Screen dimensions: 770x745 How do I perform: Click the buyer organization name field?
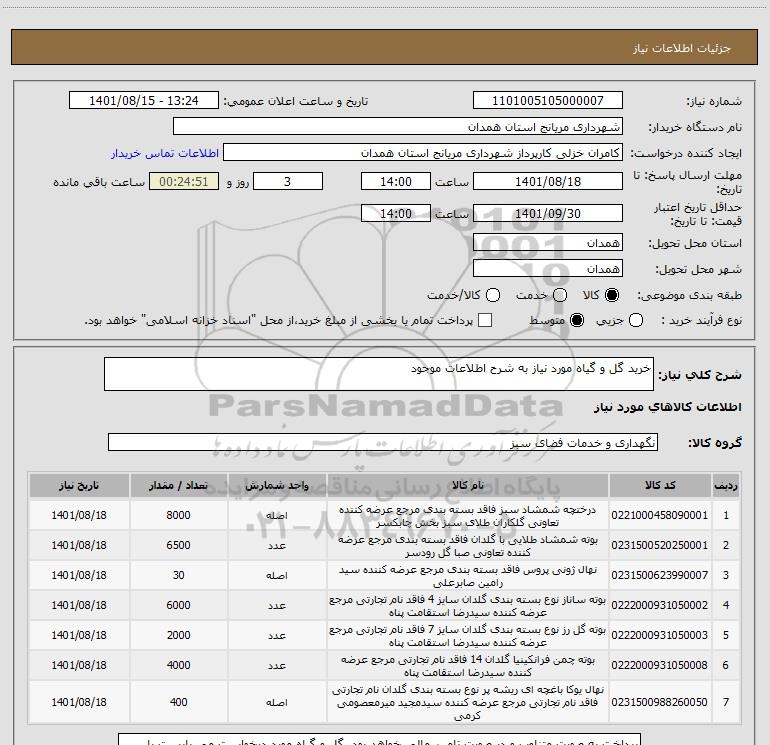[x=398, y=126]
